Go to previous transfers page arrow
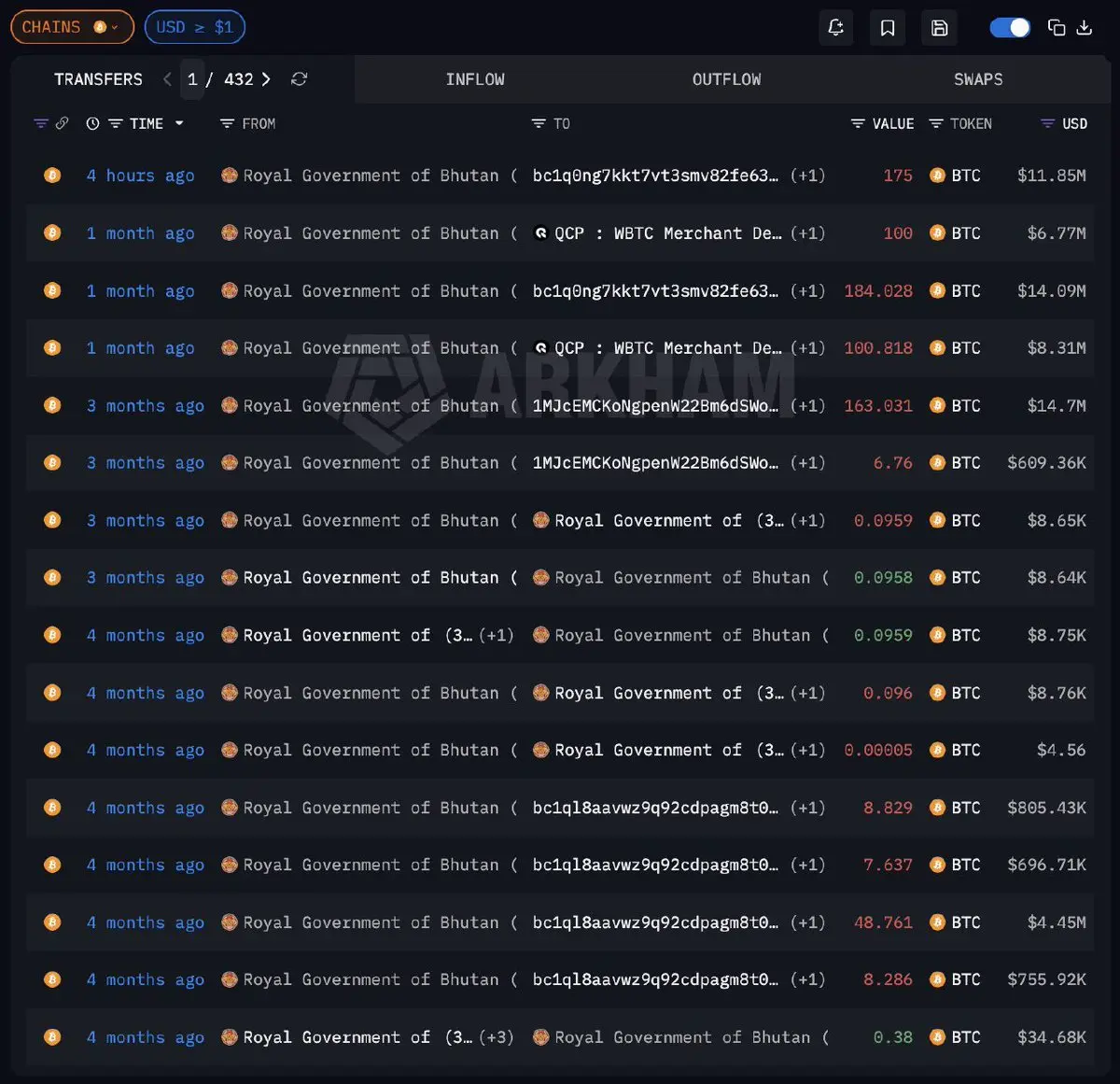Image resolution: width=1120 pixels, height=1084 pixels. pos(167,79)
